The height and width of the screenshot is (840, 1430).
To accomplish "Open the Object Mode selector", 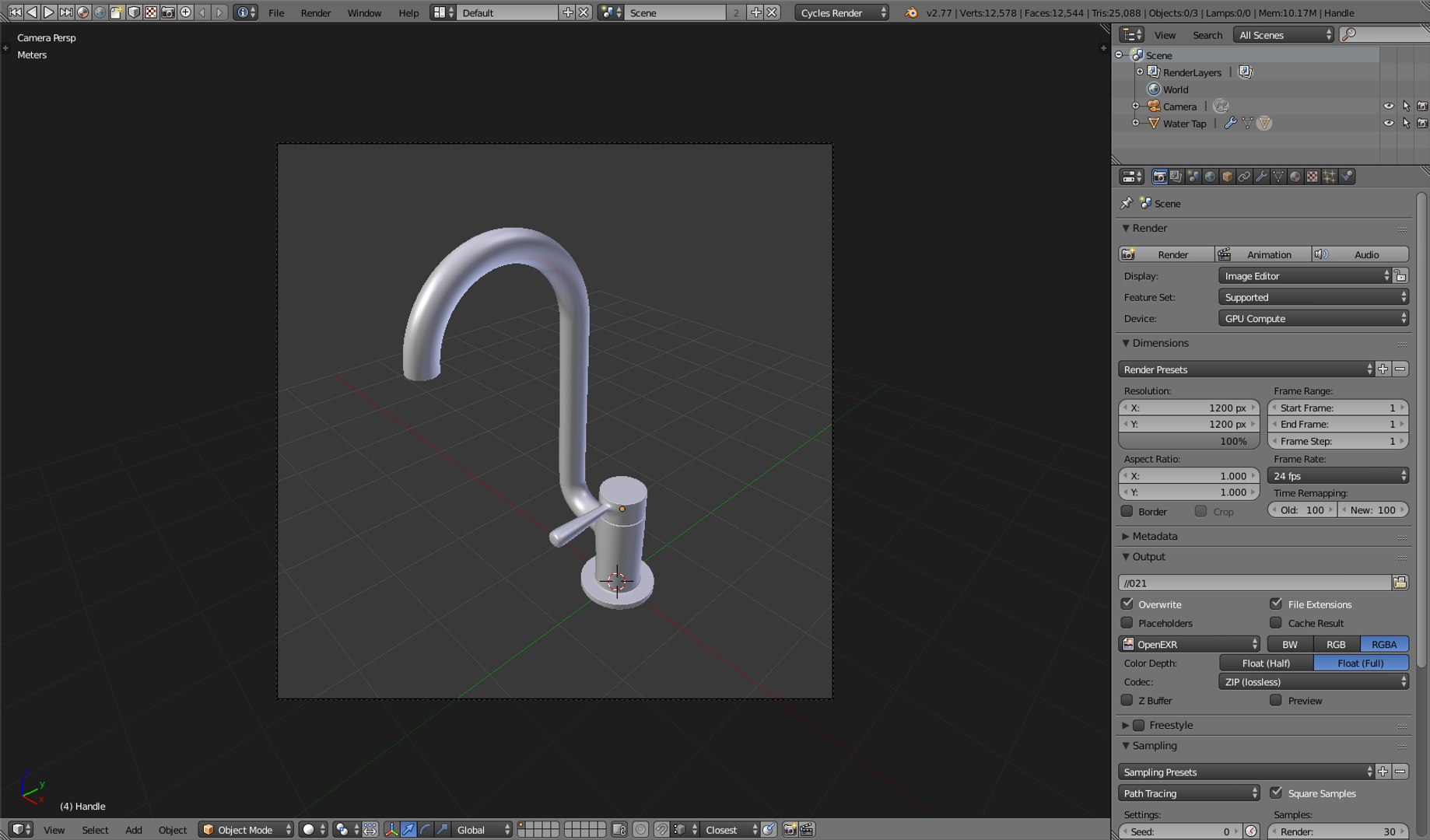I will pos(246,830).
